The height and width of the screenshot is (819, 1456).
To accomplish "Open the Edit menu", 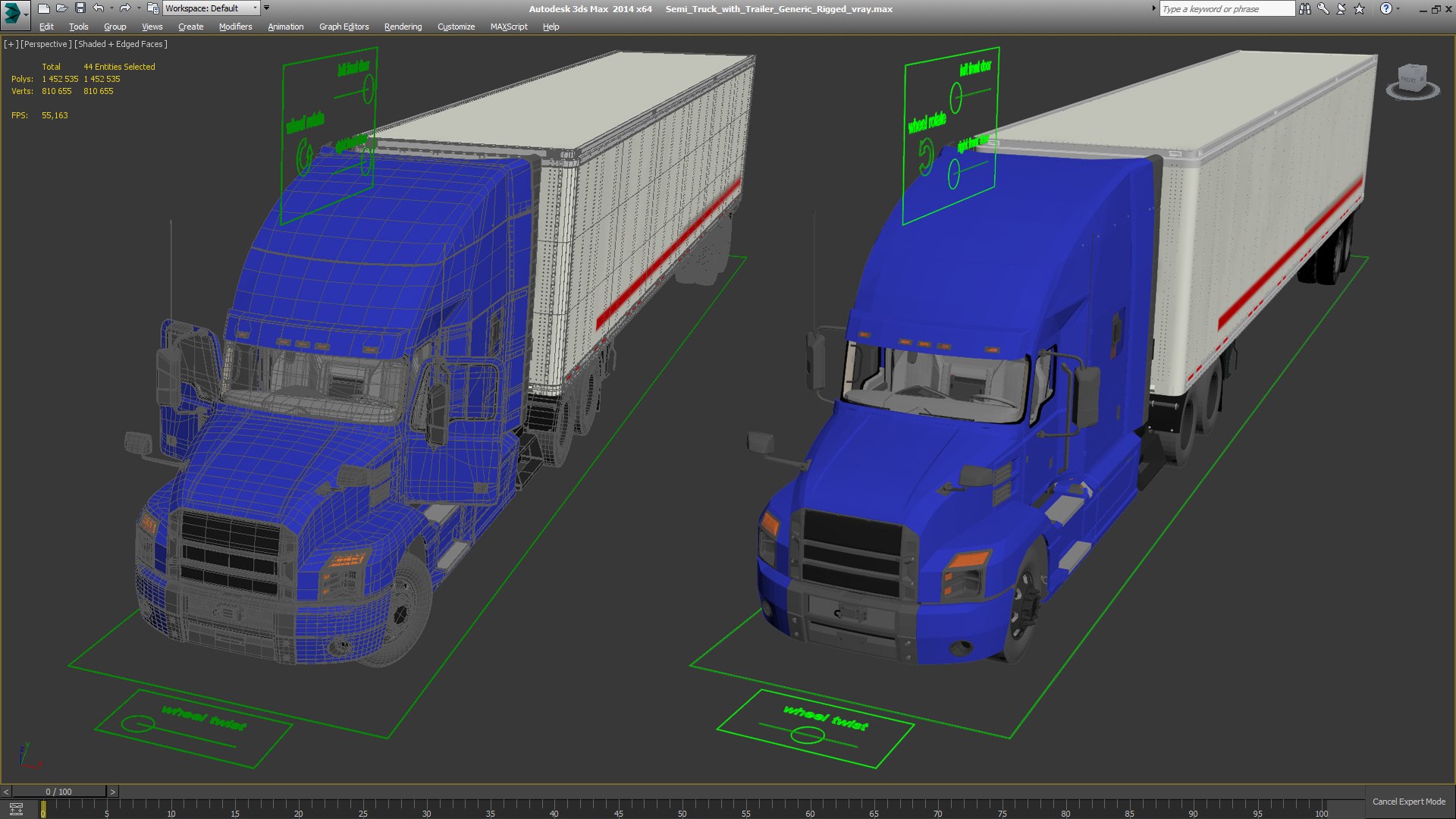I will (x=46, y=27).
